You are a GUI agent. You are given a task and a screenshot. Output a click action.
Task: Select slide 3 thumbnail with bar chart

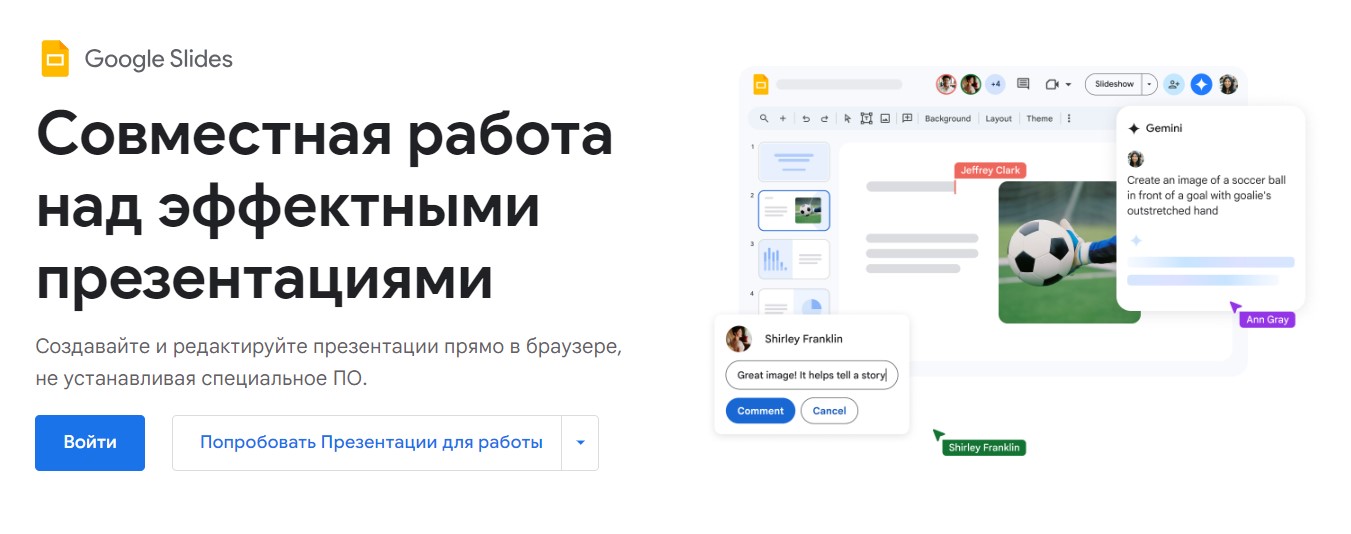[x=793, y=259]
